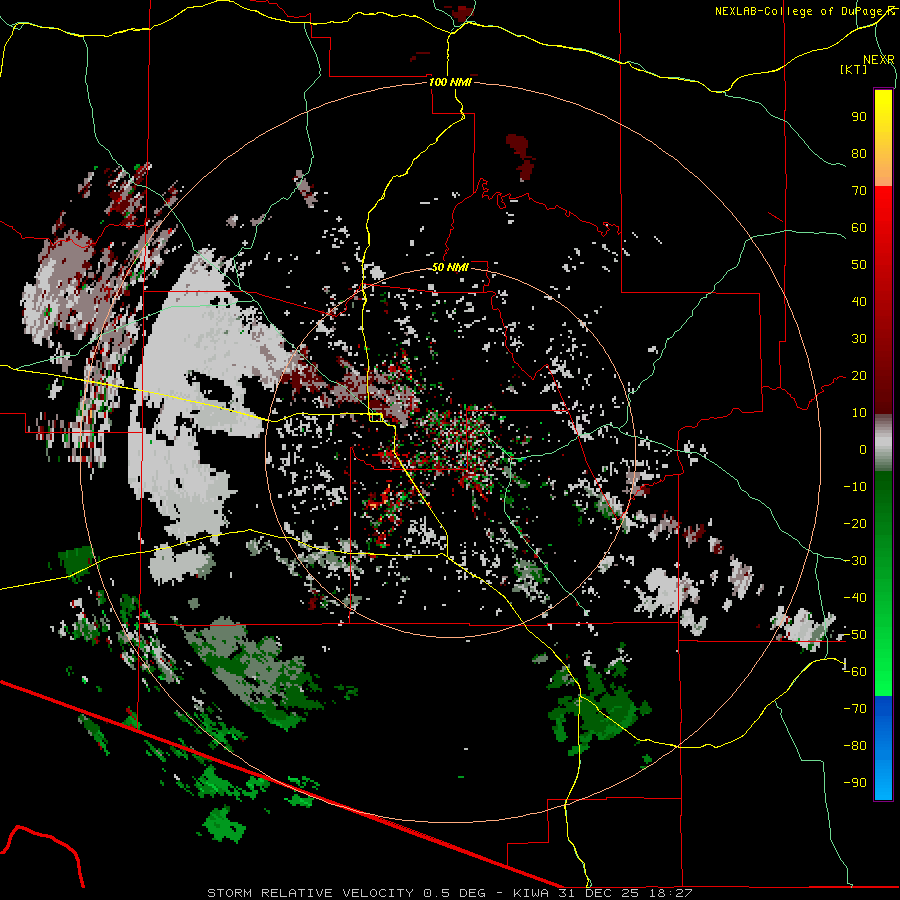Click the blue bottom segment of the color bar

pos(883,747)
